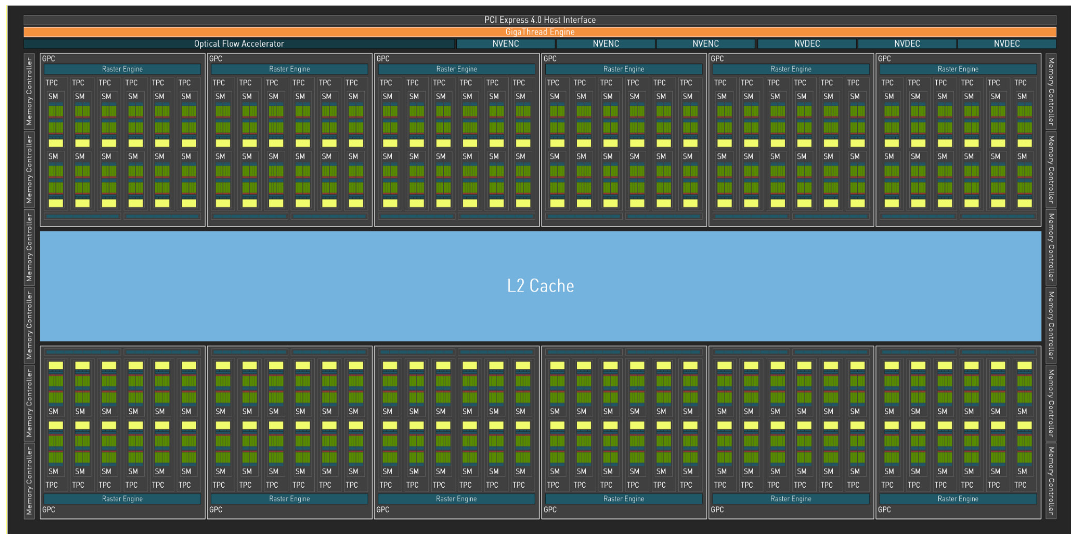Select the orange GigaThread Engine bar
Screen dimensions: 1071x534
539,32
